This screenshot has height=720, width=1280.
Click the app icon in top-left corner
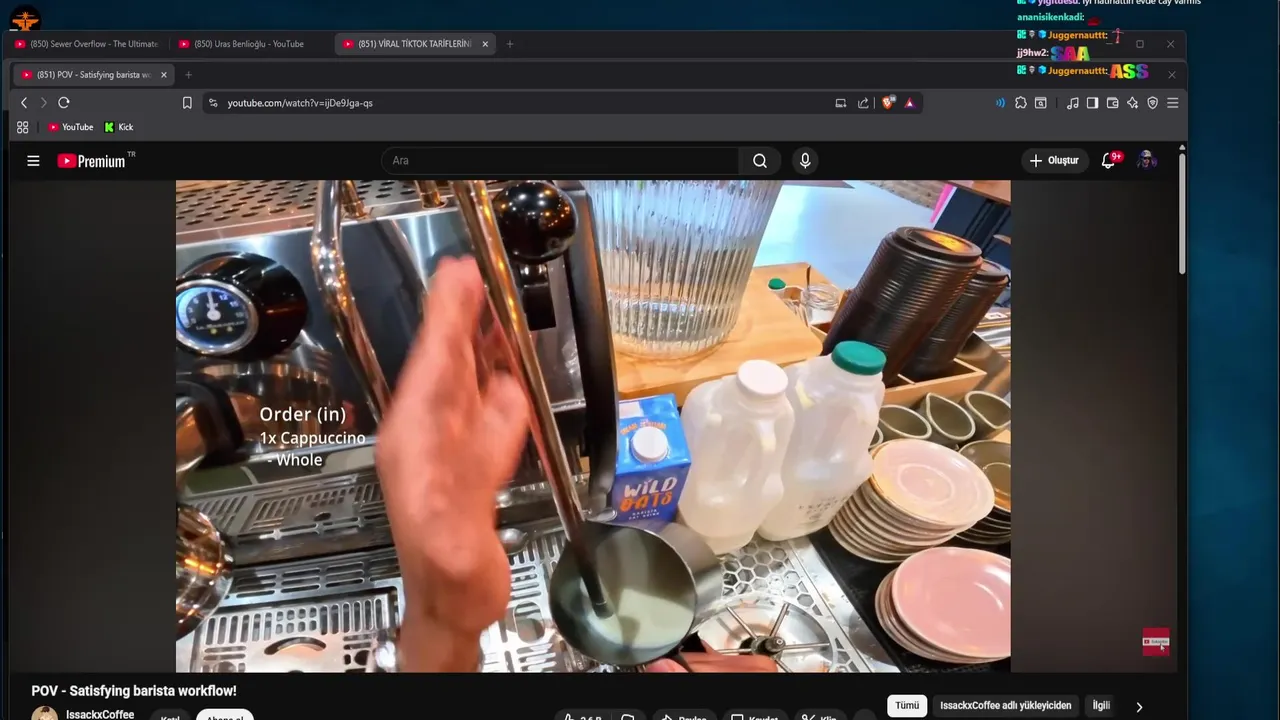[25, 18]
